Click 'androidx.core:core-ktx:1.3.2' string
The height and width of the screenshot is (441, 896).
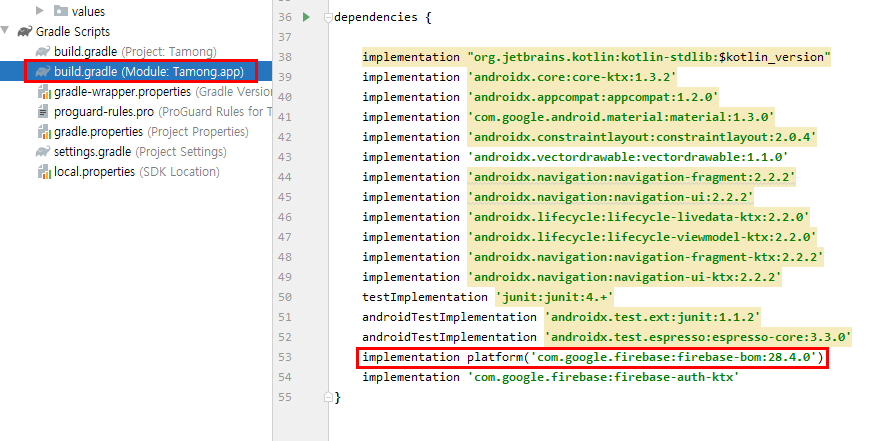click(572, 77)
